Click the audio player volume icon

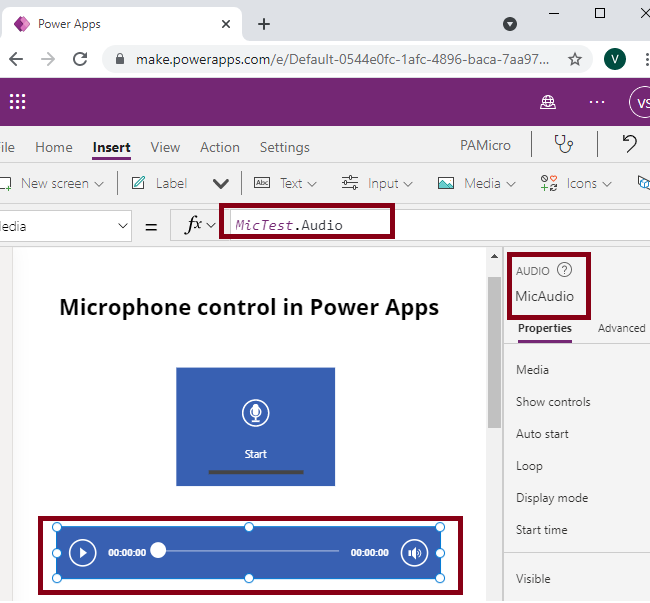click(x=414, y=552)
